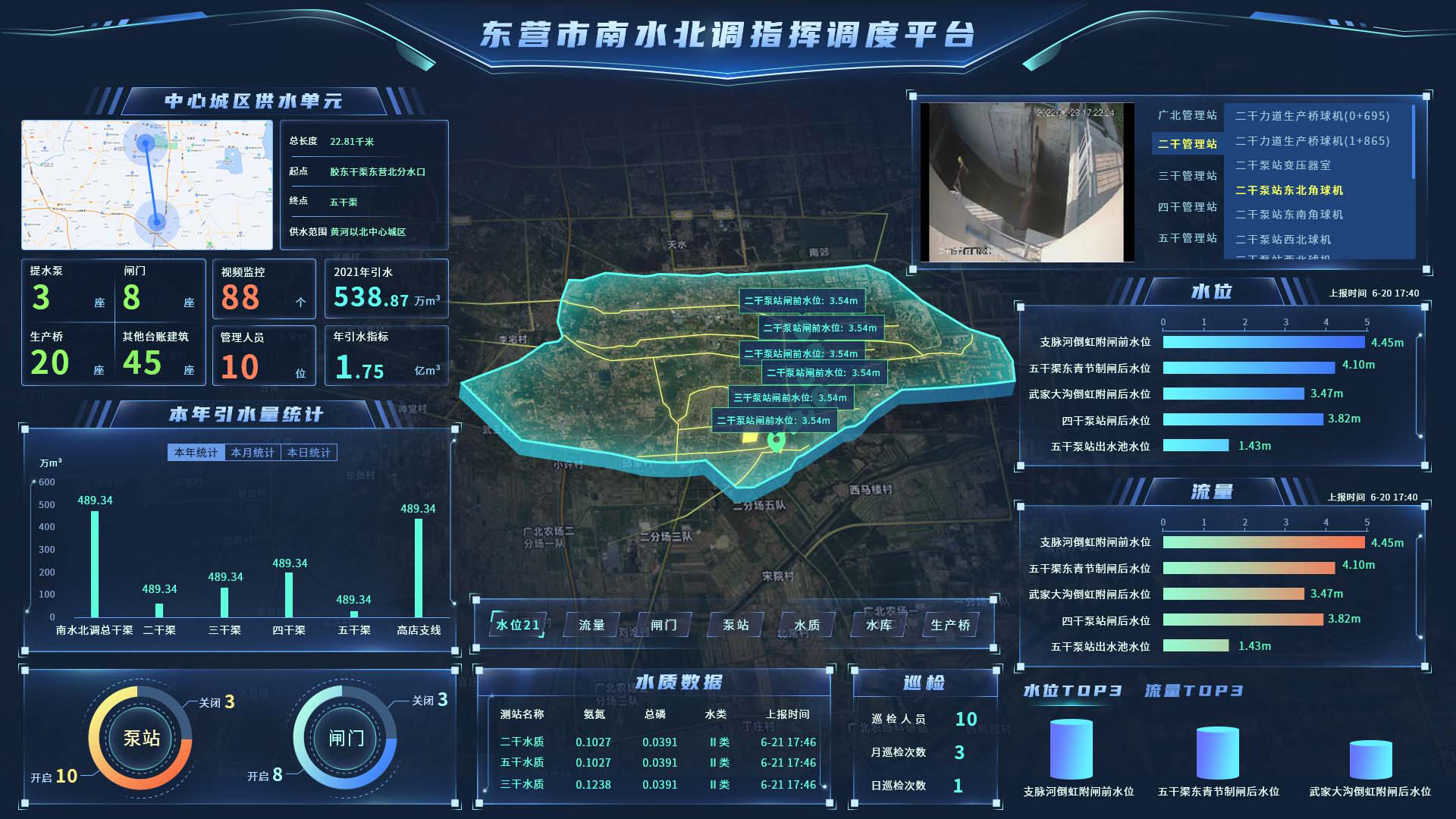Choose 四干管理站 station

tap(1188, 207)
